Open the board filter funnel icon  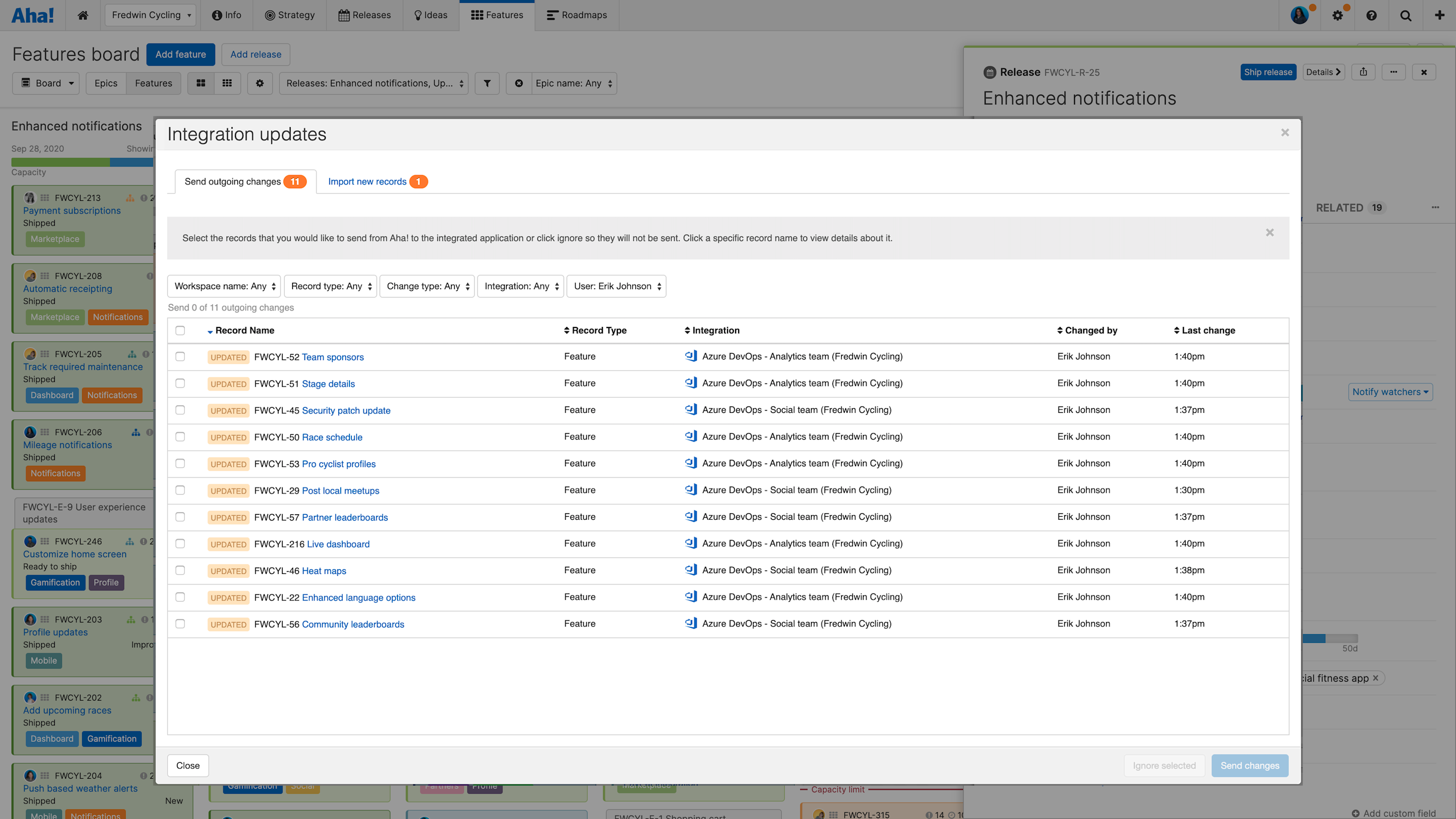(x=487, y=83)
